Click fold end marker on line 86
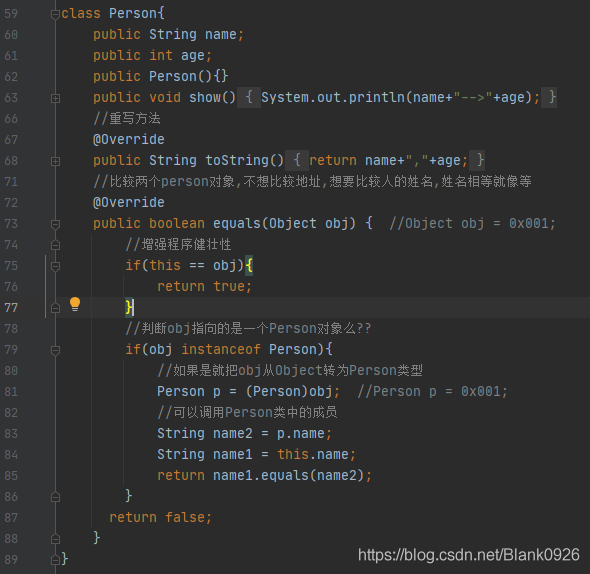 55,497
